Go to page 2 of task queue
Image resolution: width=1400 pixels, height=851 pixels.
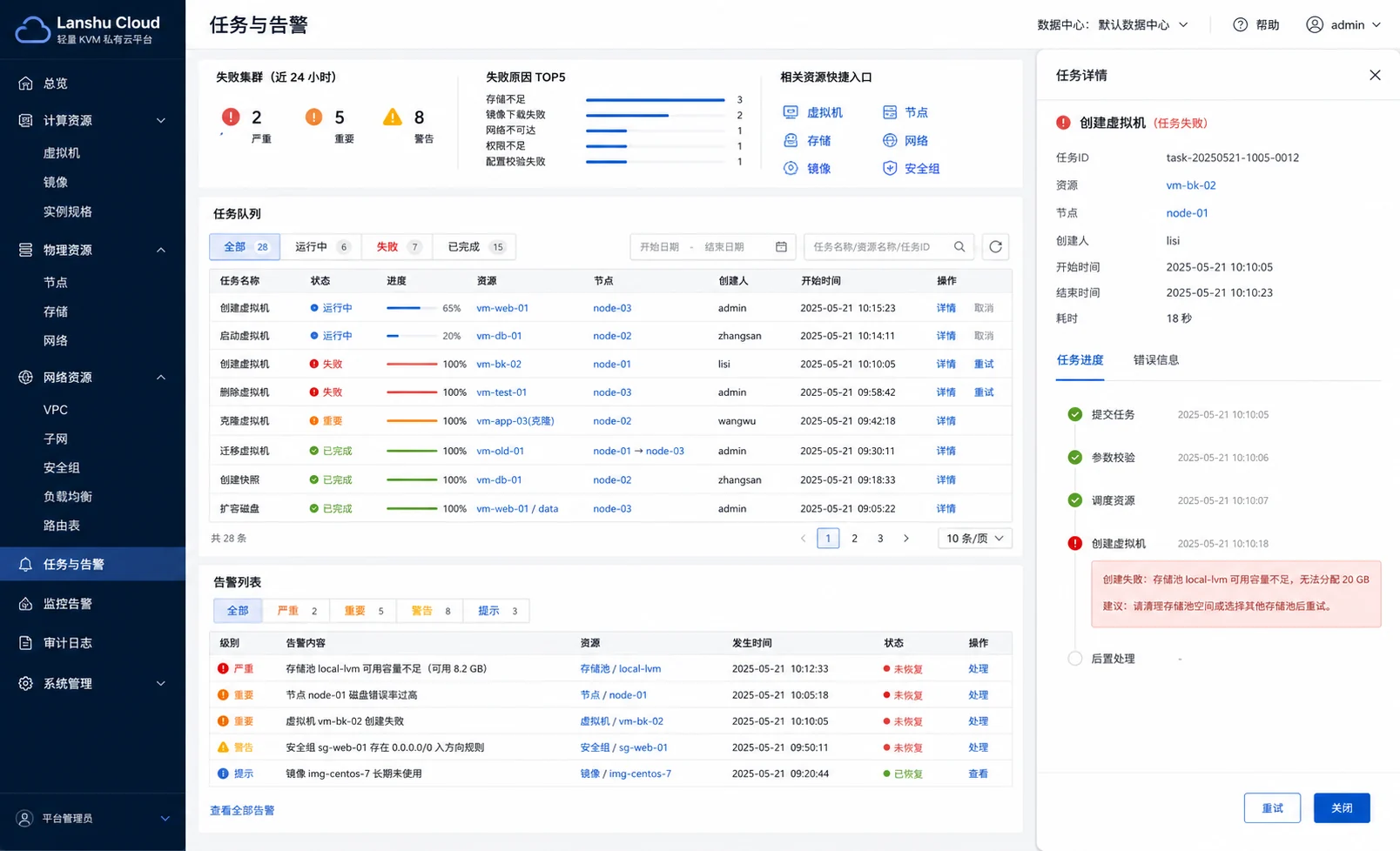click(854, 539)
